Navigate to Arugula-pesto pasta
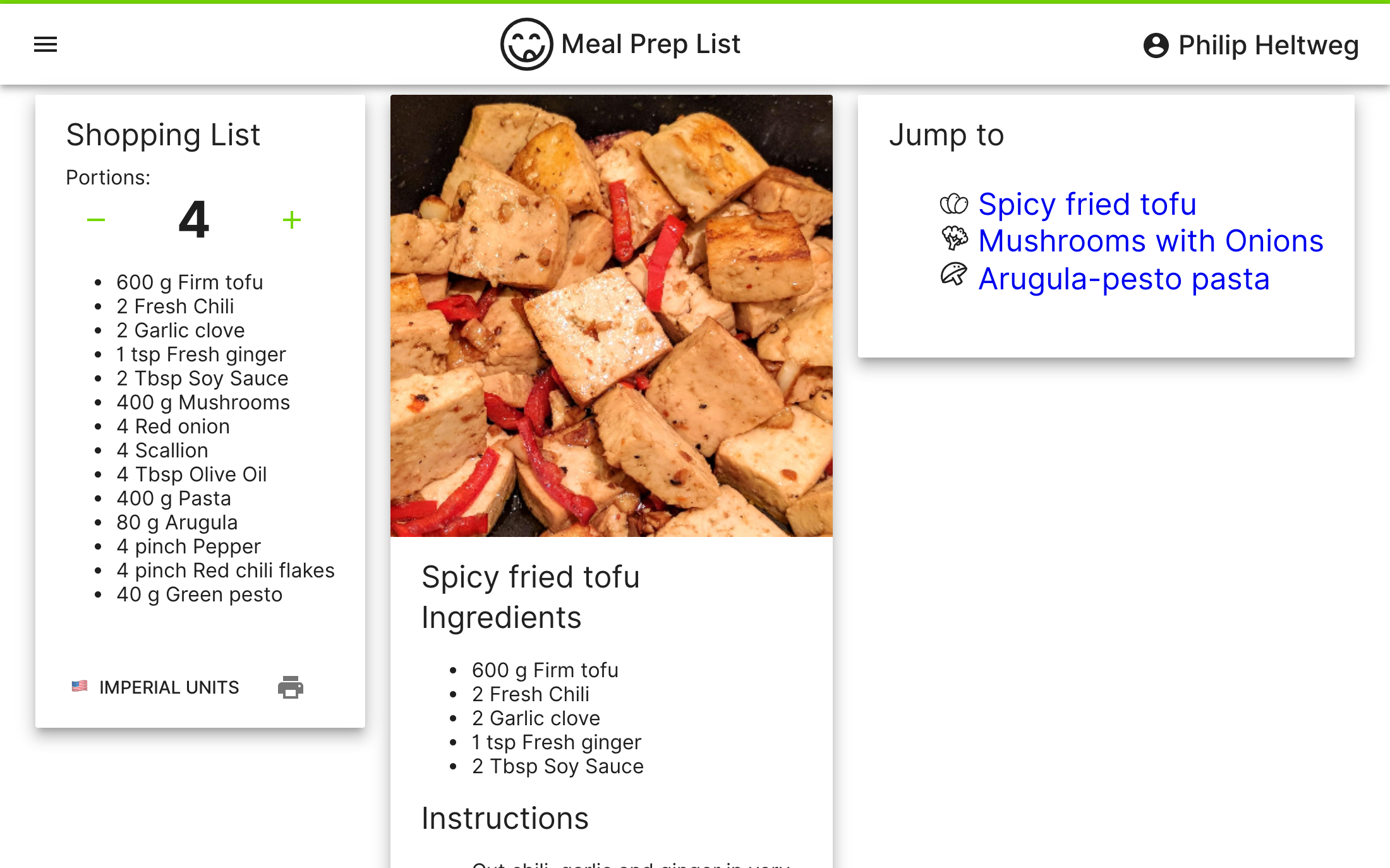1390x868 pixels. [x=1123, y=278]
